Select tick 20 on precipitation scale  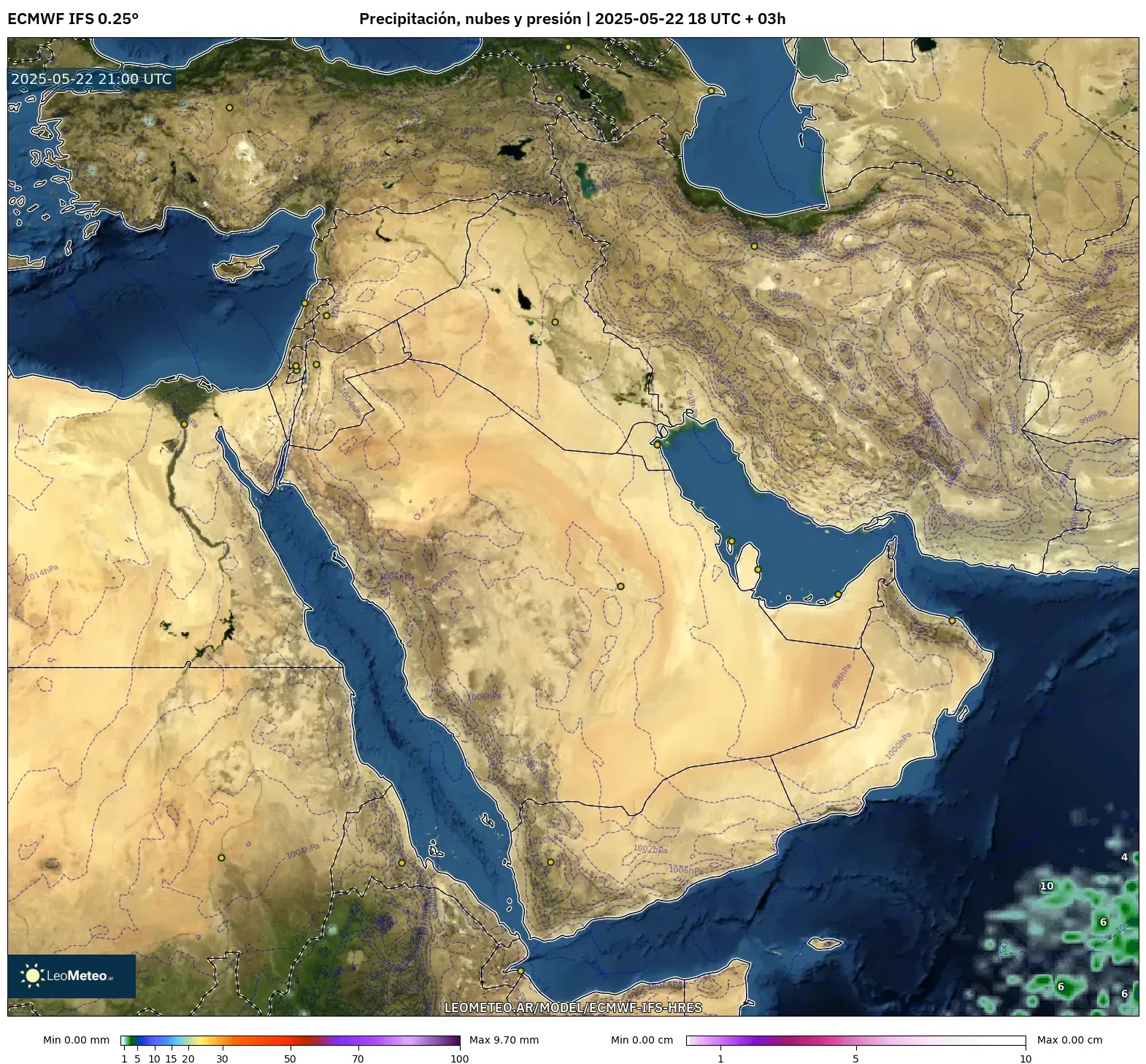point(188,1059)
